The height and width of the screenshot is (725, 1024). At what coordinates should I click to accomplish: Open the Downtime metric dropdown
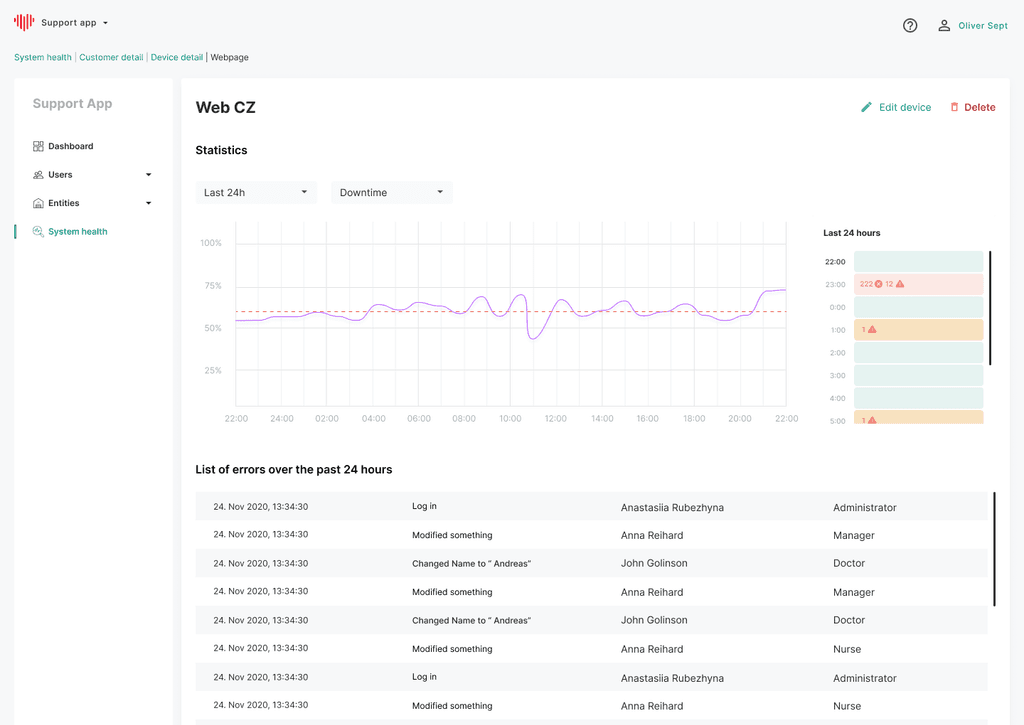(392, 192)
